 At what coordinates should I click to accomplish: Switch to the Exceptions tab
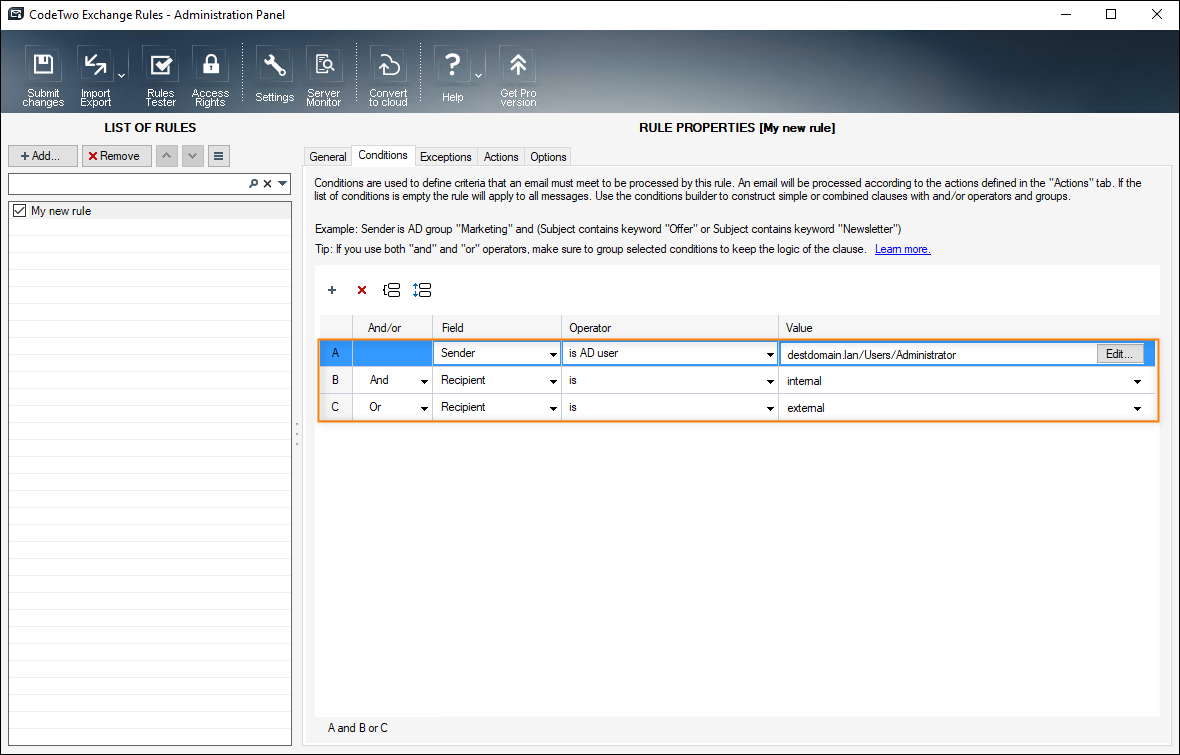click(x=446, y=157)
